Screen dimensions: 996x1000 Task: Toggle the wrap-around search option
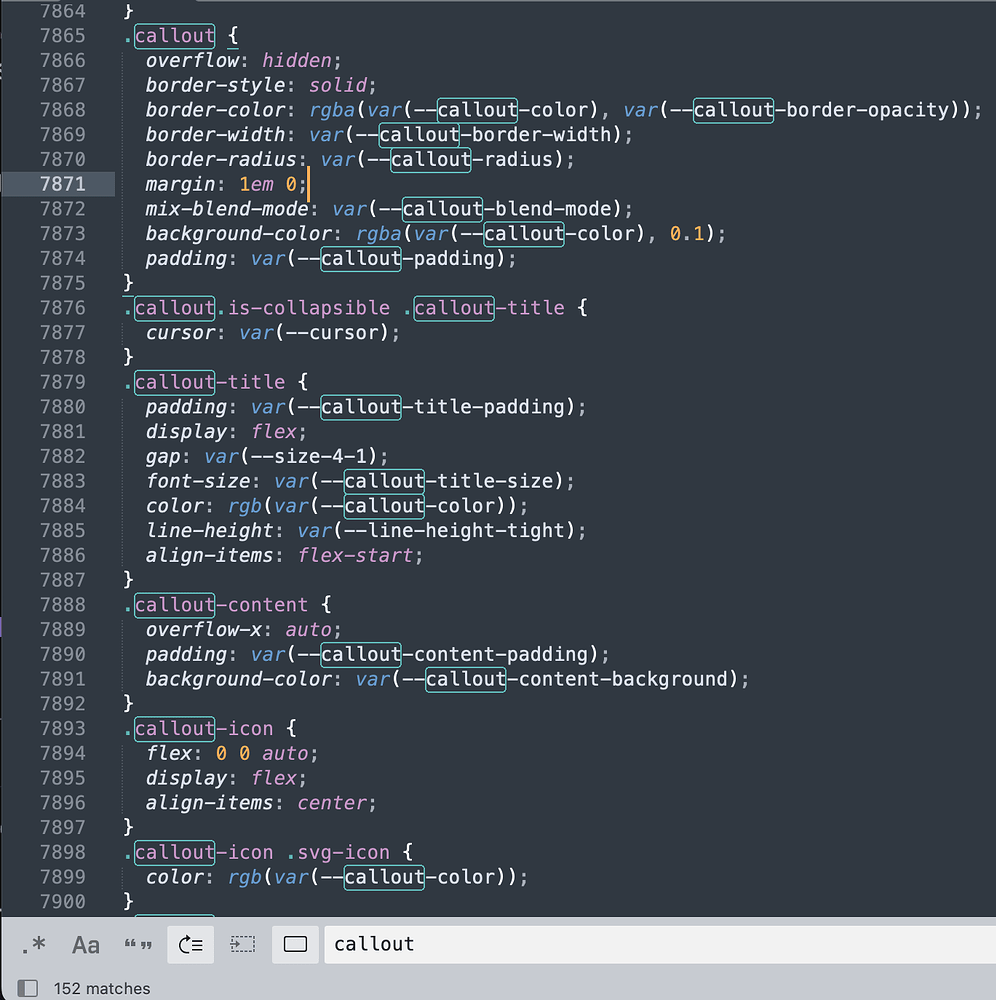click(x=190, y=944)
